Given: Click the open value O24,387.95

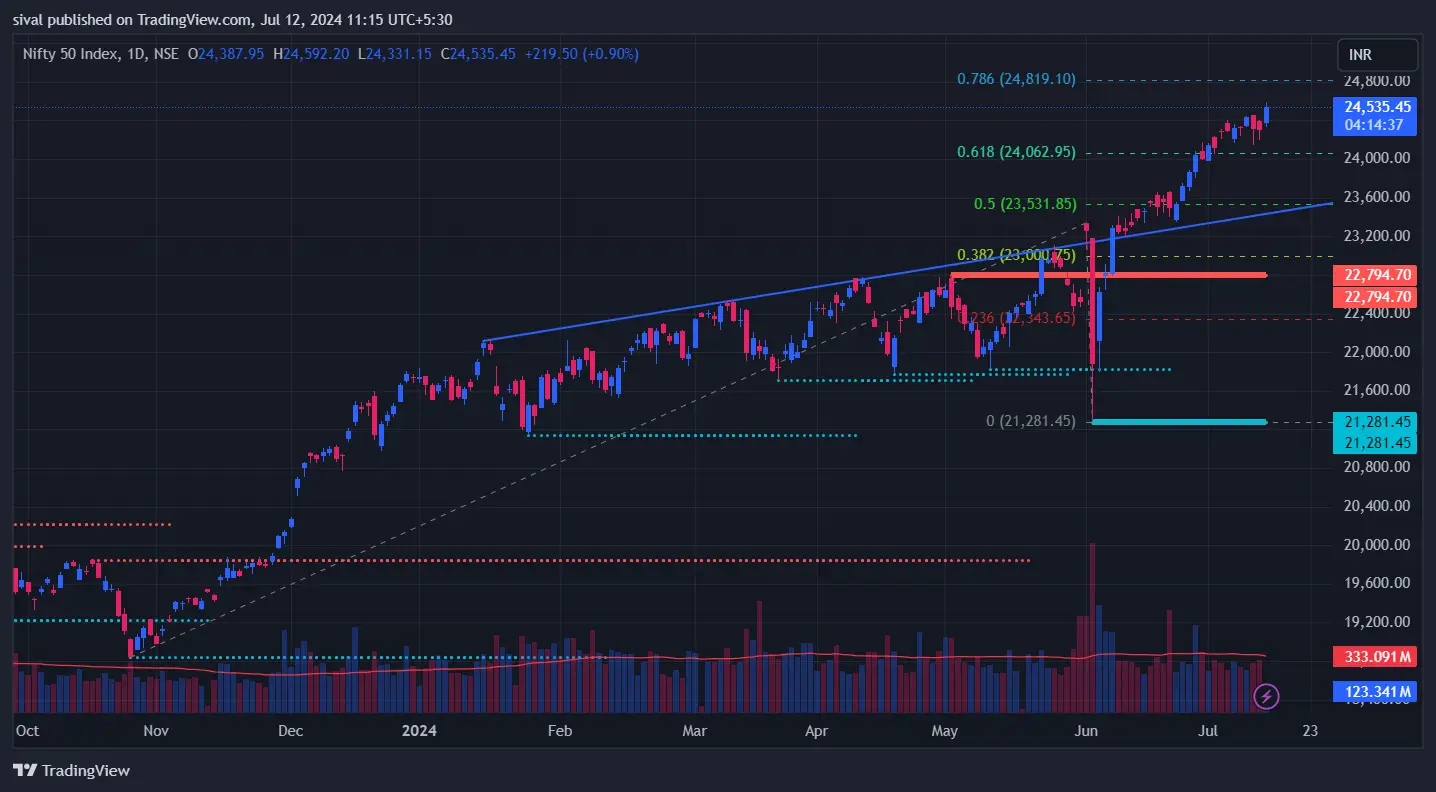Looking at the screenshot, I should tap(226, 54).
